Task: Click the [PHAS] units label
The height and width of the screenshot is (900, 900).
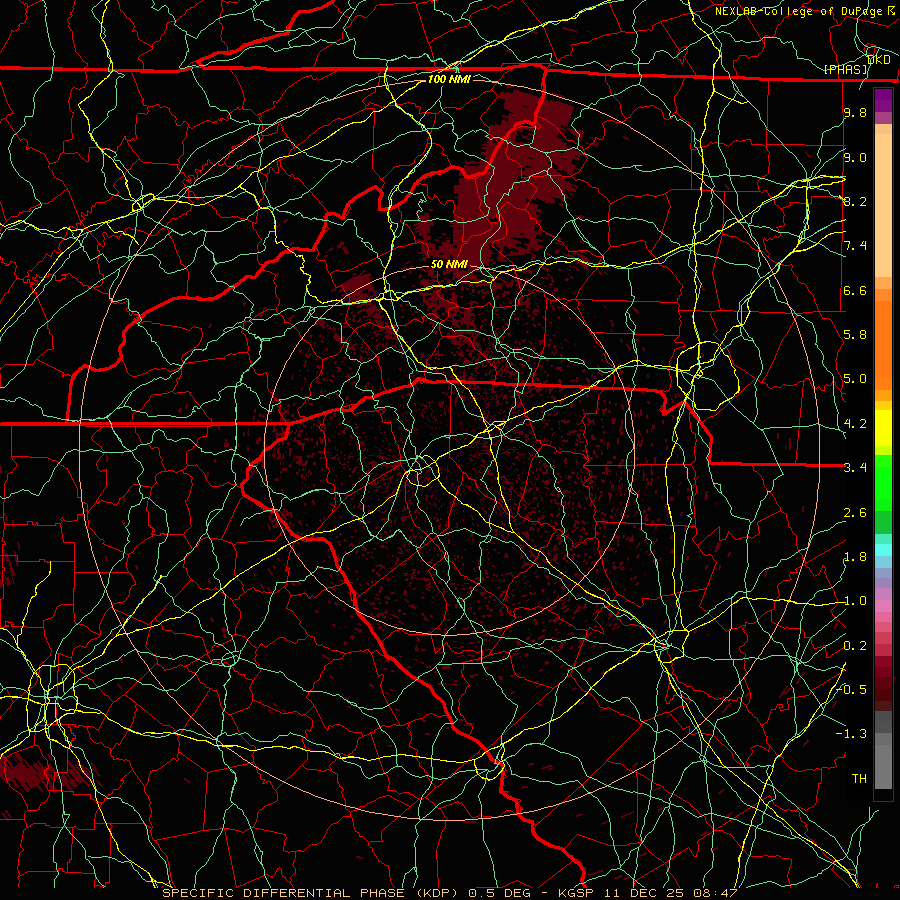Action: [x=846, y=70]
